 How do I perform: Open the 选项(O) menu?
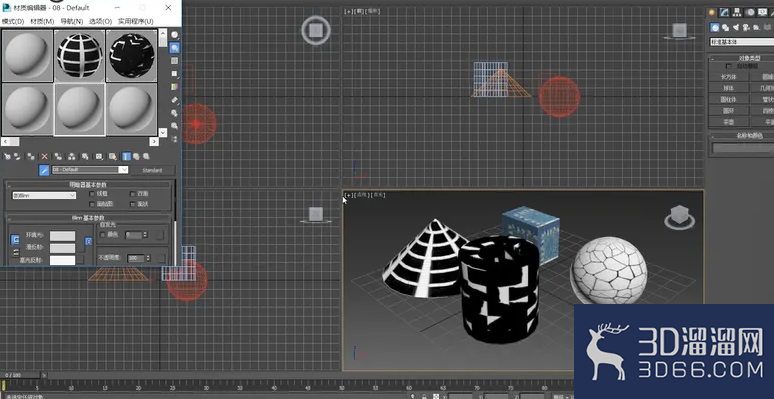pyautogui.click(x=100, y=21)
